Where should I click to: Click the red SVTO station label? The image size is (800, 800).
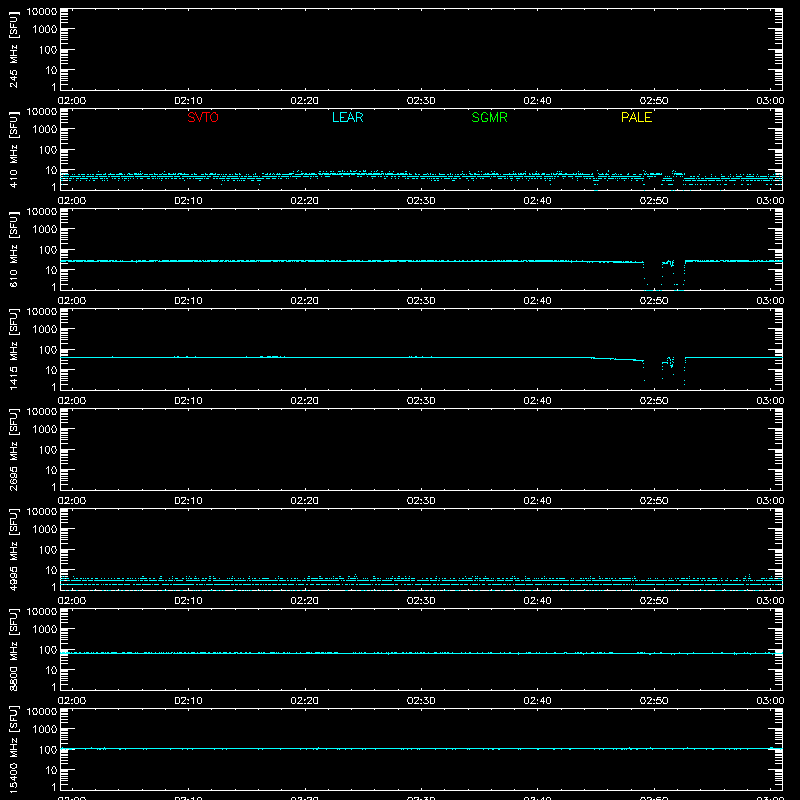click(203, 117)
